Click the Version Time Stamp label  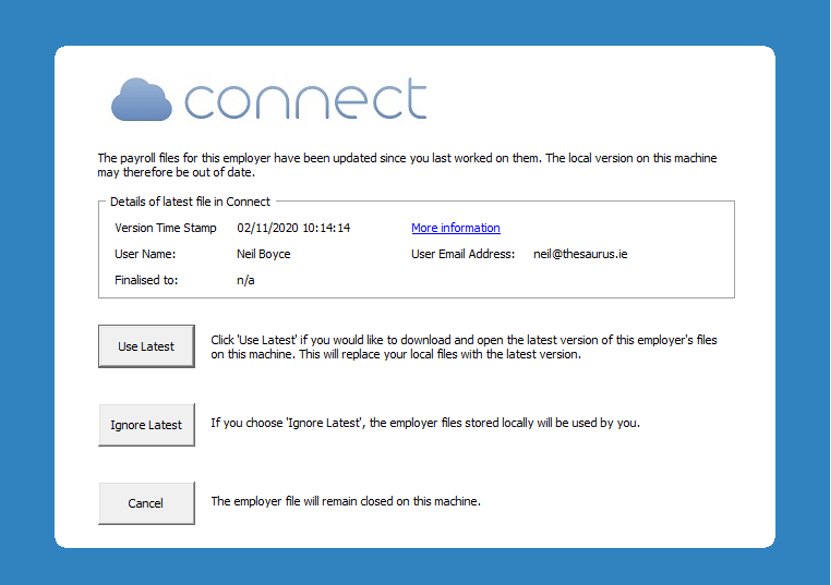165,228
